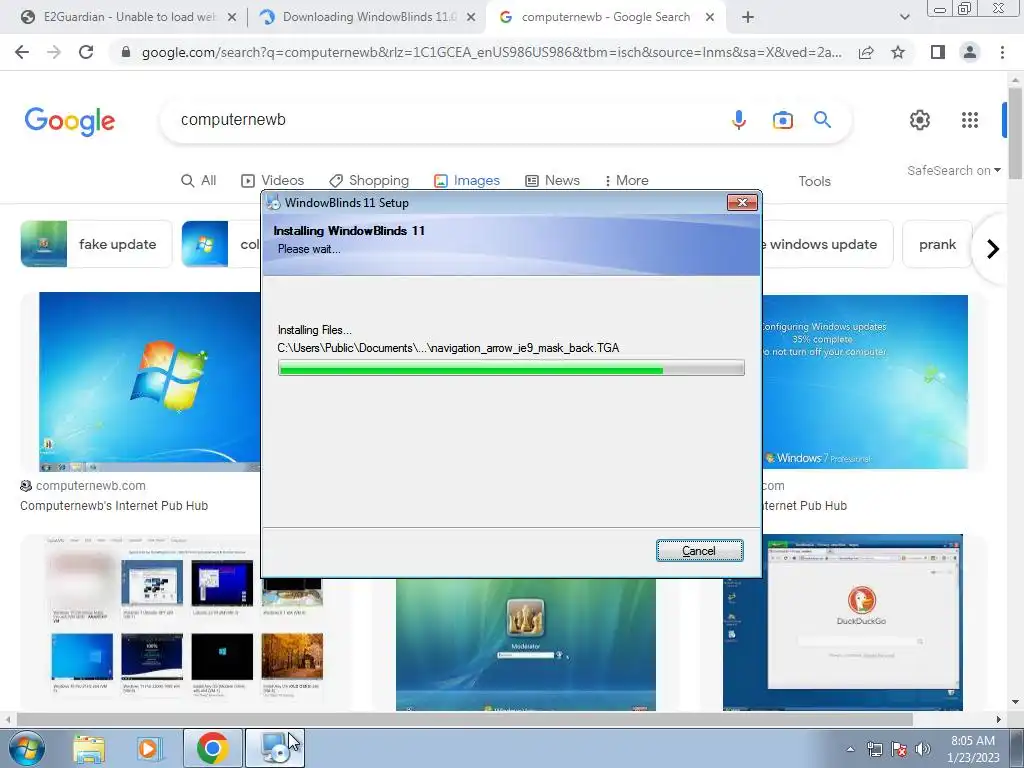Select the News search filter
1024x768 pixels.
pyautogui.click(x=552, y=180)
